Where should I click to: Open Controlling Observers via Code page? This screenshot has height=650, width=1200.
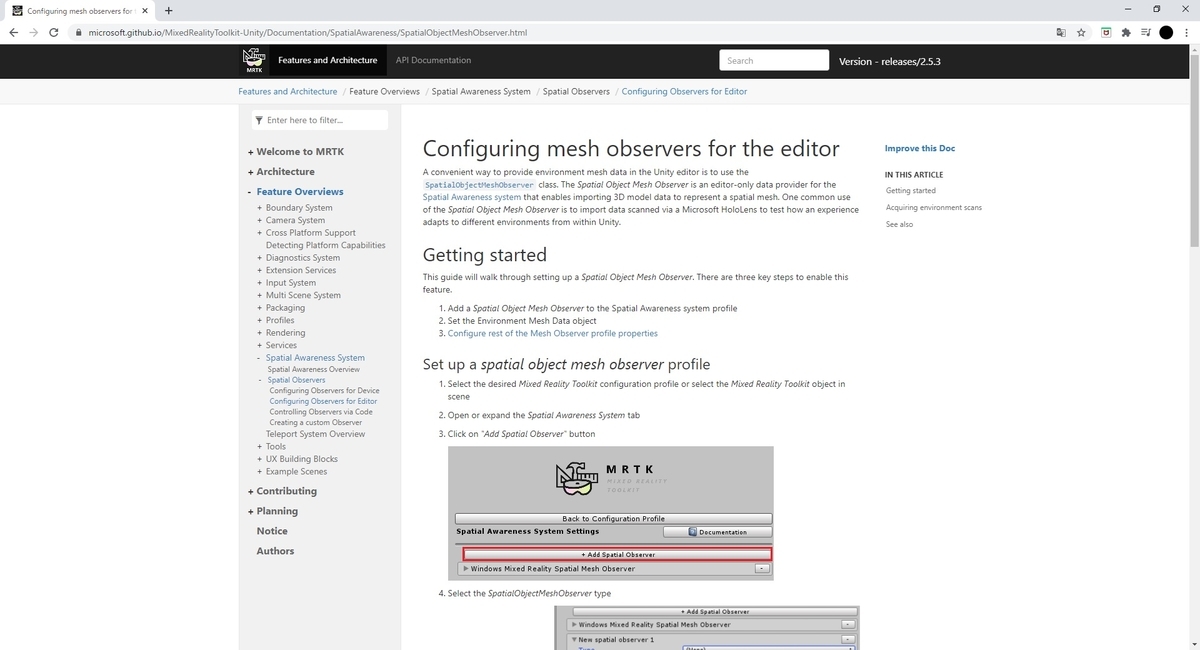coord(321,412)
